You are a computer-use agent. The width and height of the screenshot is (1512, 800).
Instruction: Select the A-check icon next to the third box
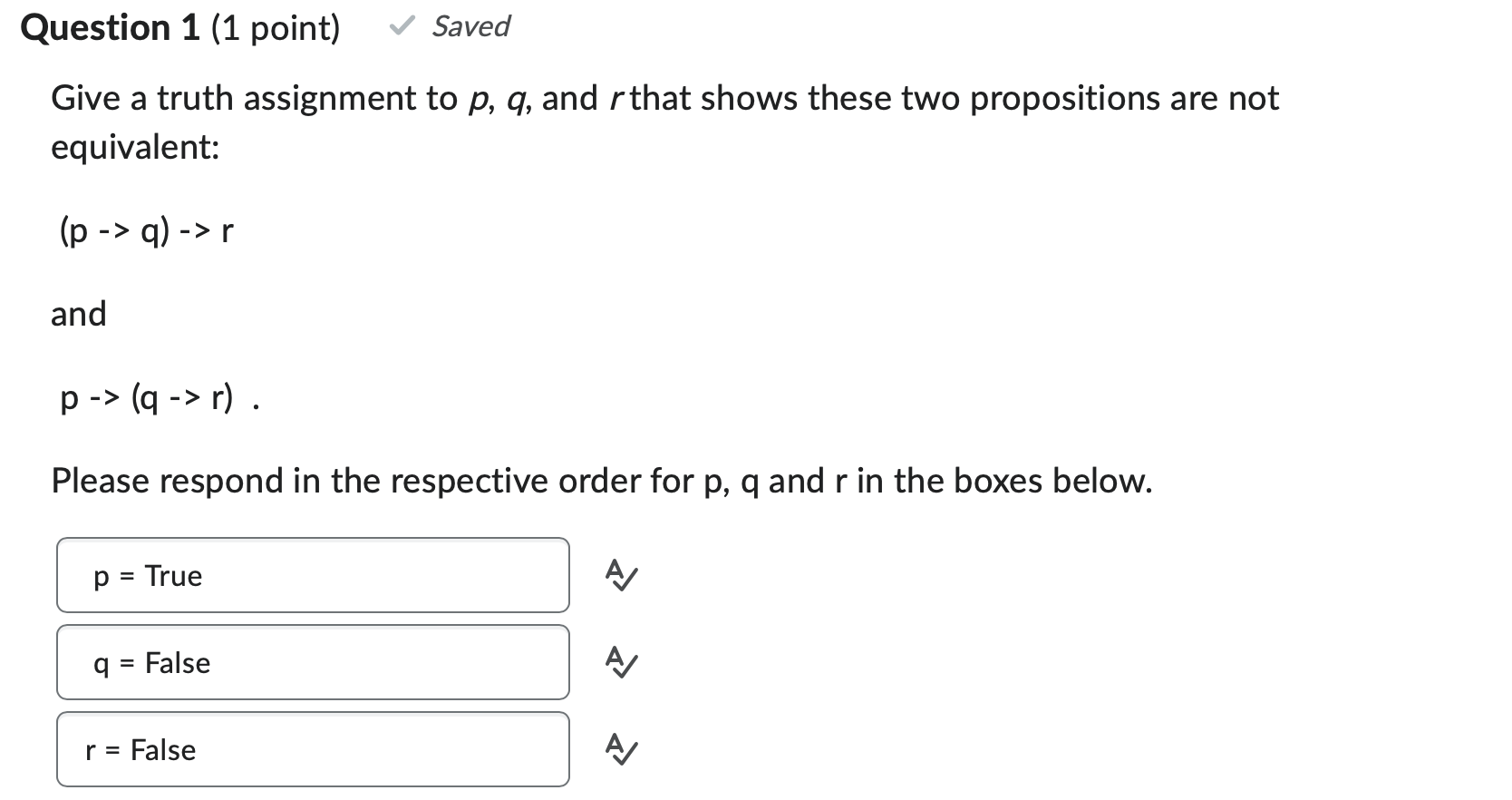point(621,749)
